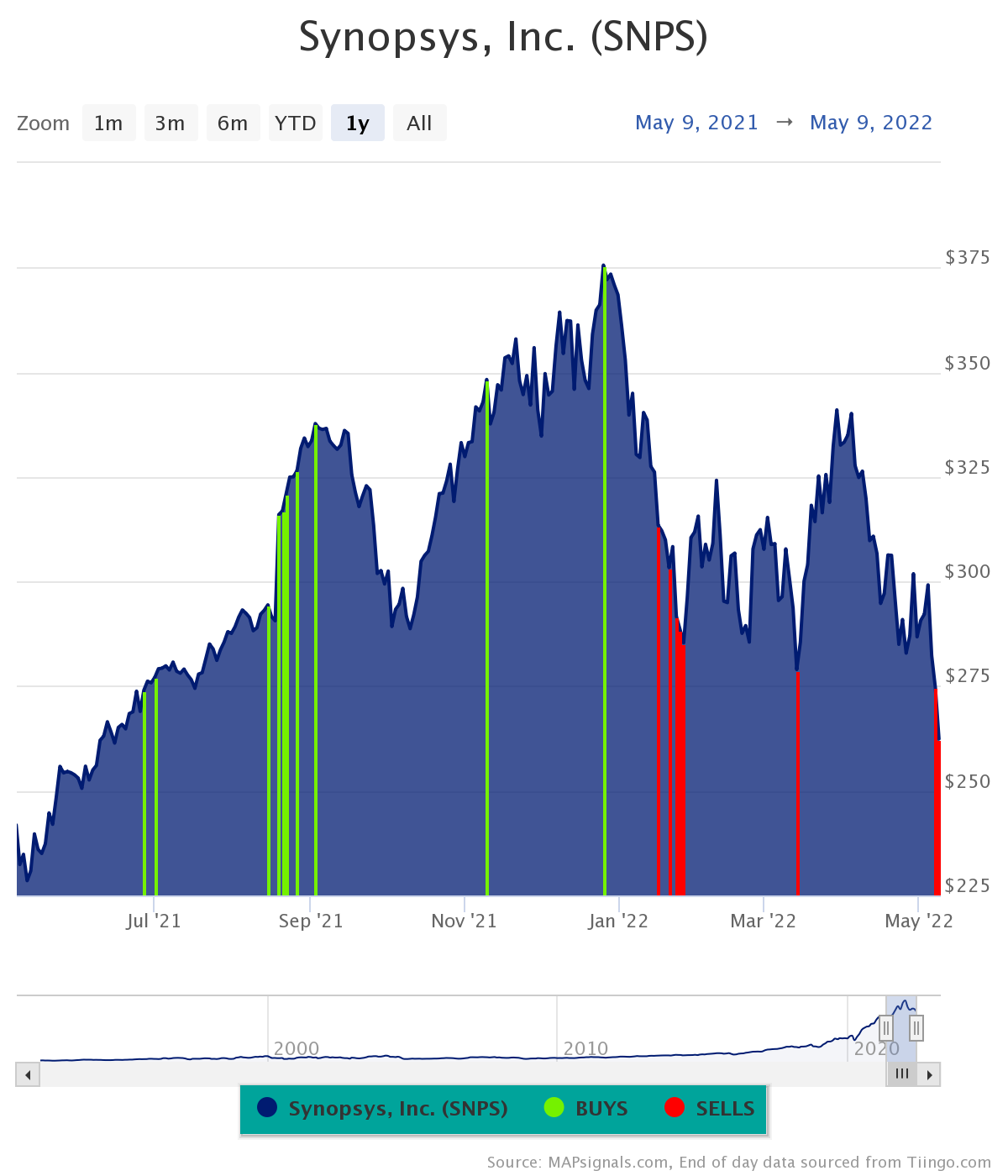Click the red sell bar at May '22

(x=937, y=792)
